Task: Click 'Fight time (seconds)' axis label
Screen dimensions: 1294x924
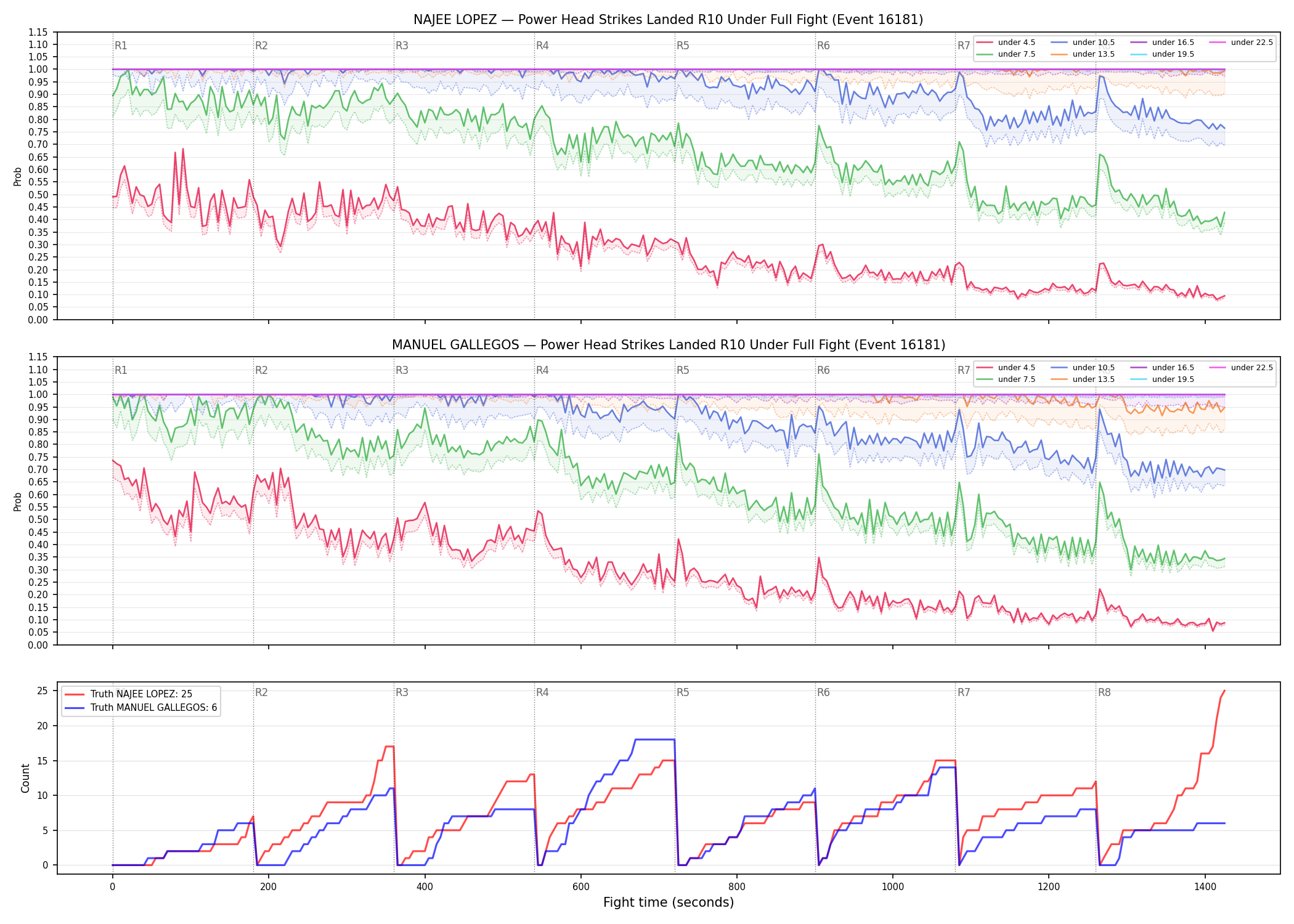Action: [x=669, y=902]
